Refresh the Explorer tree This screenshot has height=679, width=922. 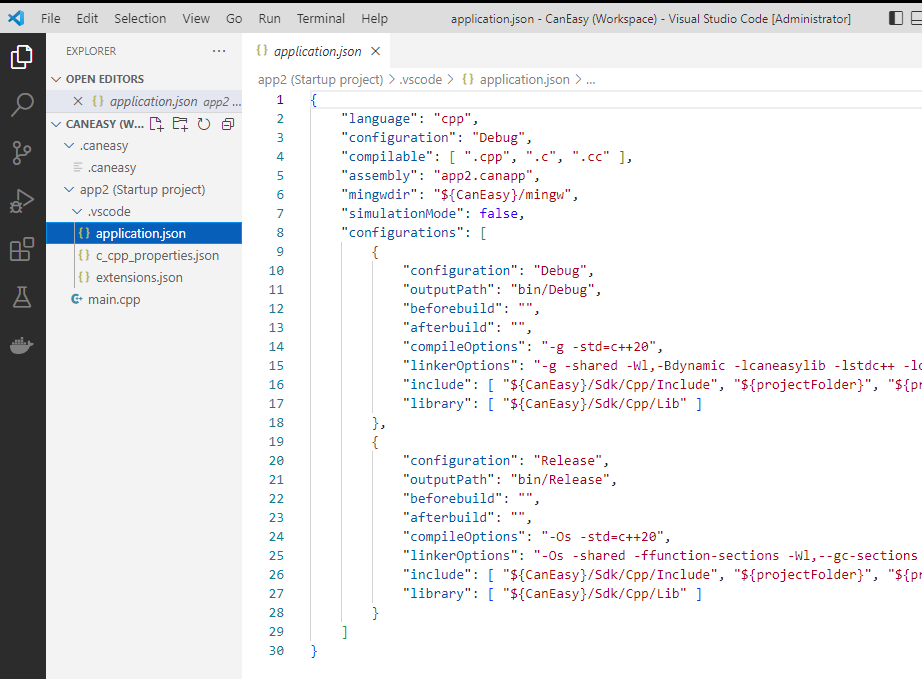(203, 124)
